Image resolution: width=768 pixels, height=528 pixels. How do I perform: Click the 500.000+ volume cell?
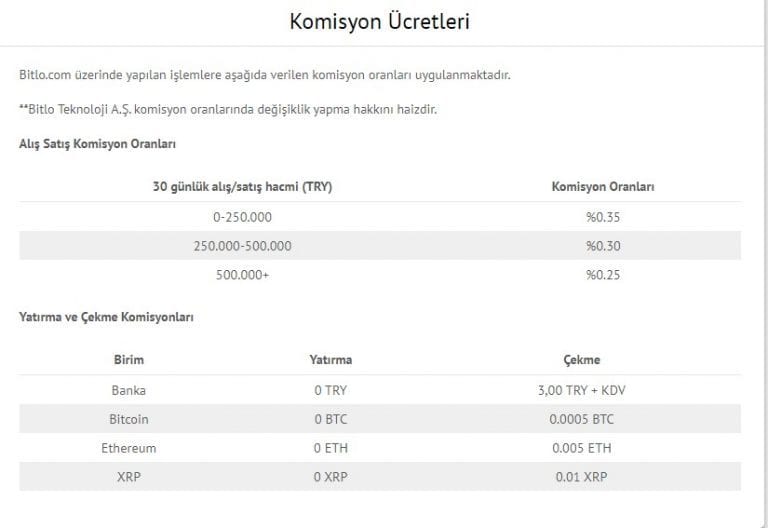[x=242, y=275]
